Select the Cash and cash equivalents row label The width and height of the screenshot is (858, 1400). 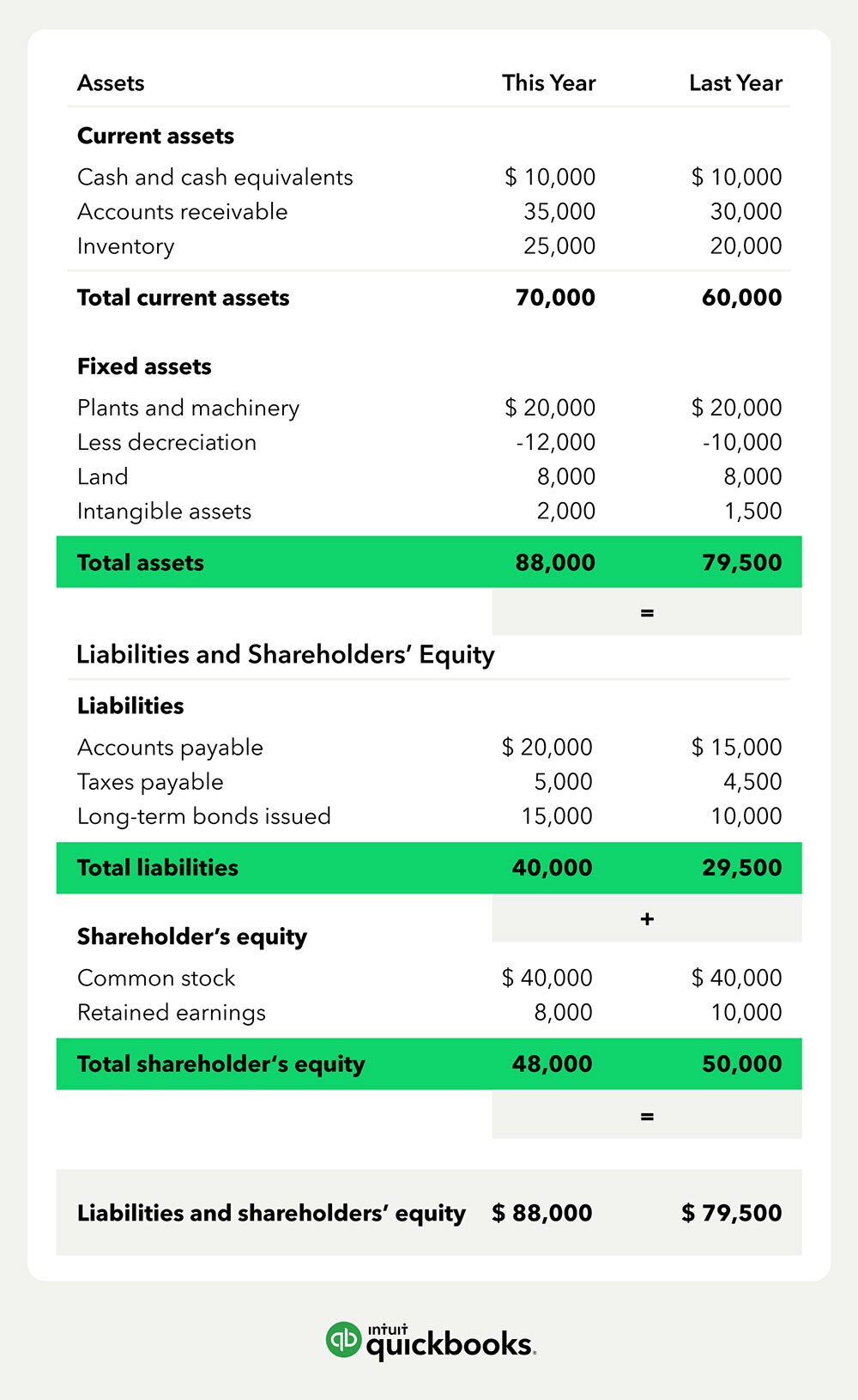click(x=214, y=178)
